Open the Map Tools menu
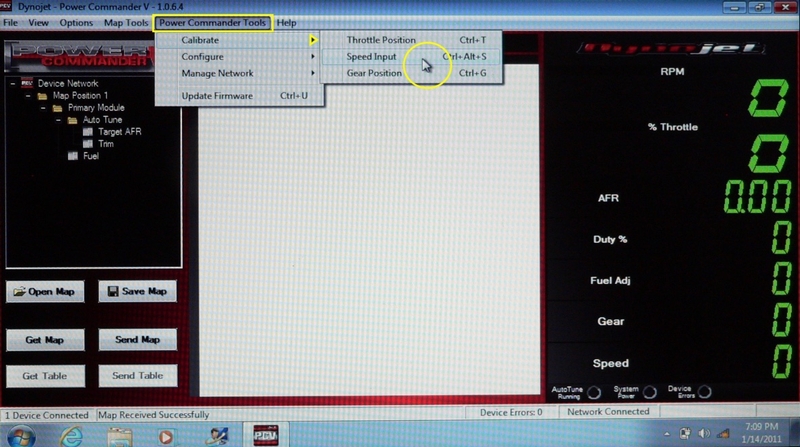This screenshot has height=447, width=800. click(x=126, y=22)
